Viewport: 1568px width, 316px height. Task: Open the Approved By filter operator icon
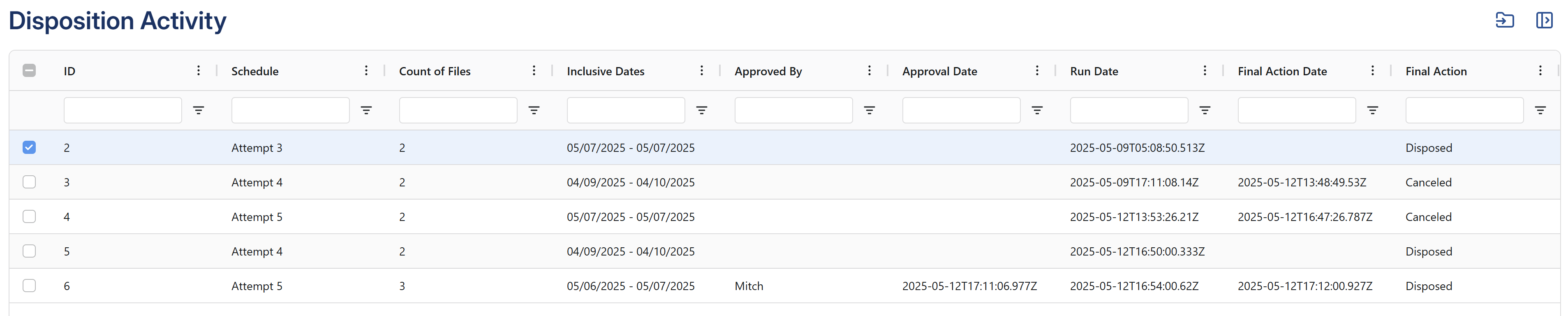(869, 110)
